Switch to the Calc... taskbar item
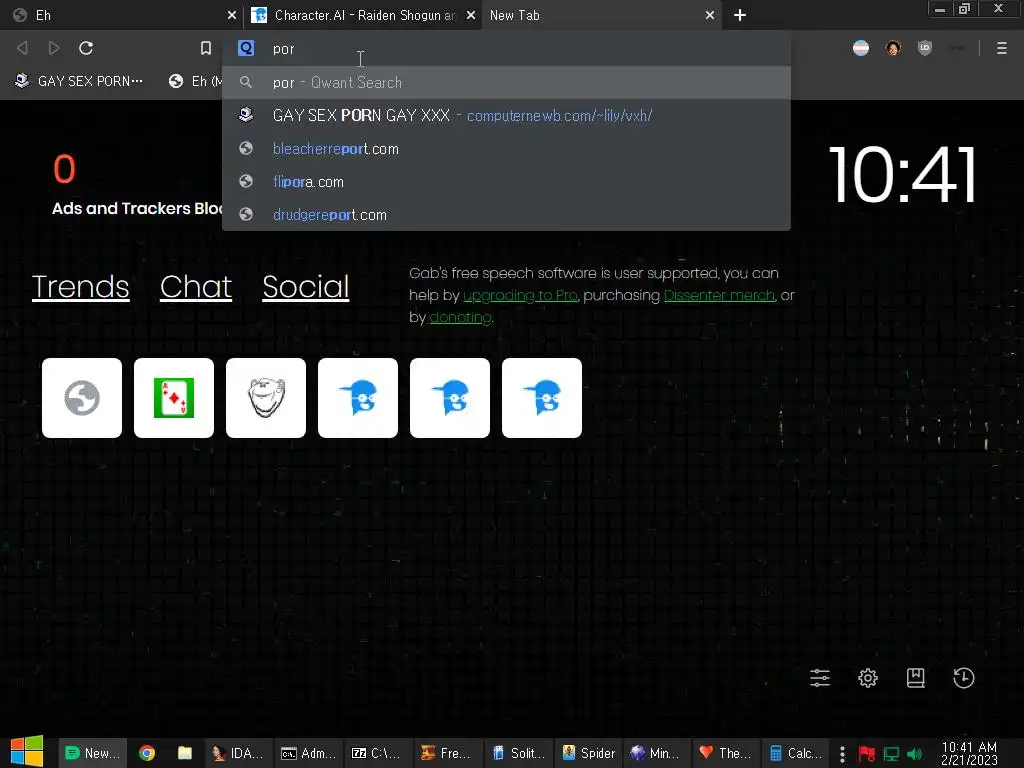1024x768 pixels. (x=795, y=753)
